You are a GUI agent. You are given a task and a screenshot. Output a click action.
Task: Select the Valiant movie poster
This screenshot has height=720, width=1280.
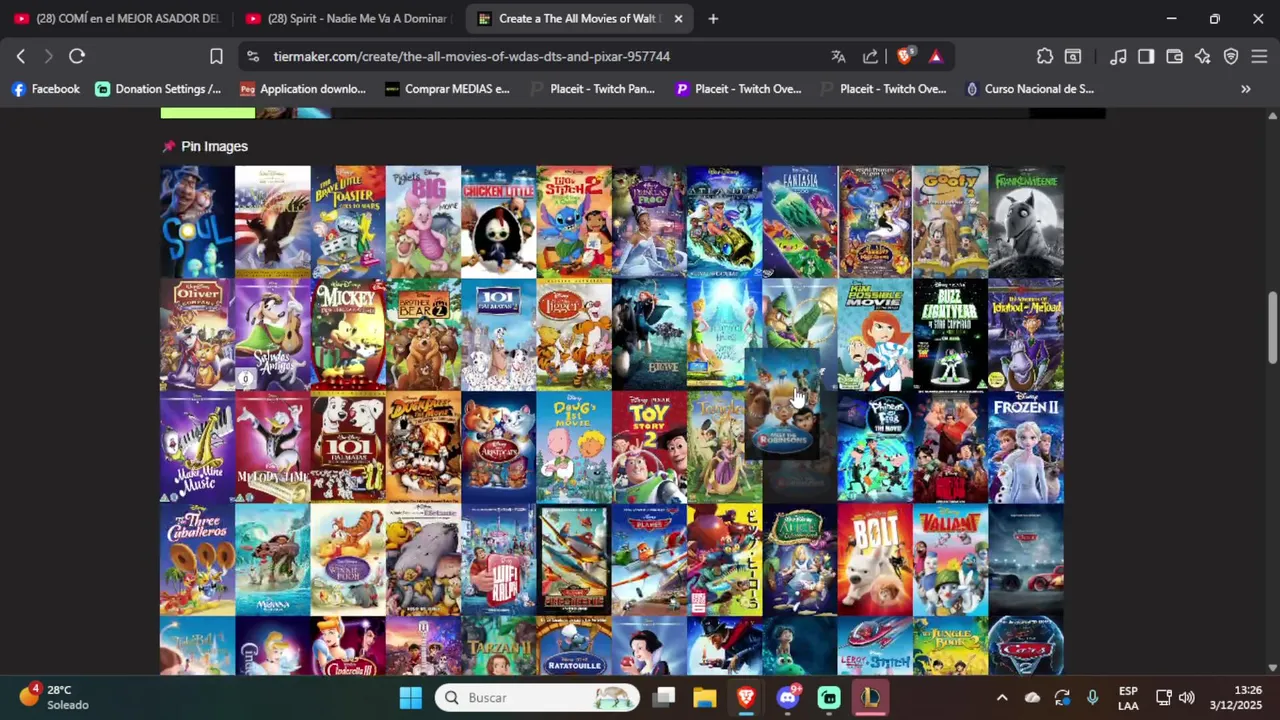click(950, 560)
